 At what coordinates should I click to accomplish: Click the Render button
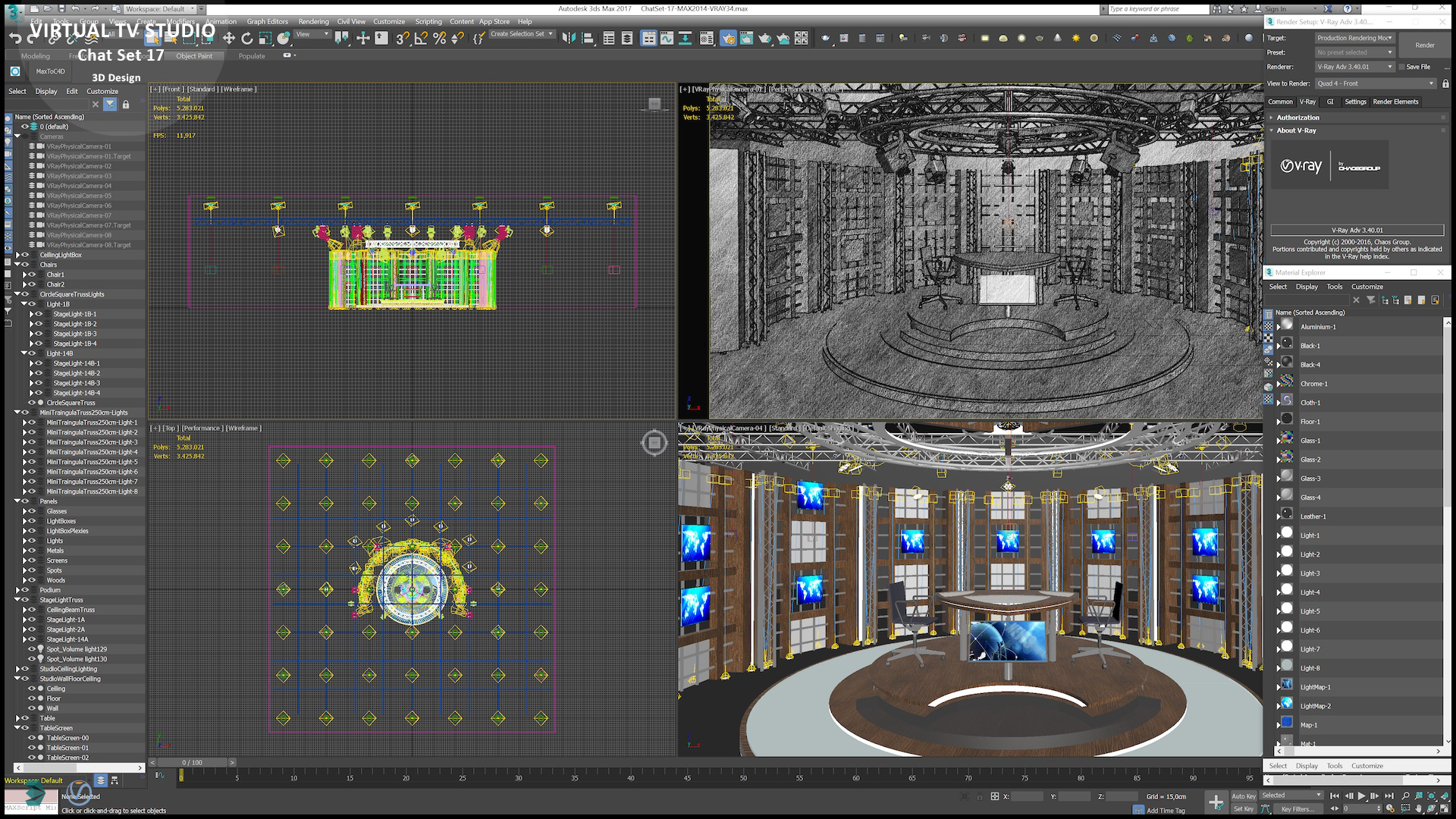click(x=1424, y=45)
